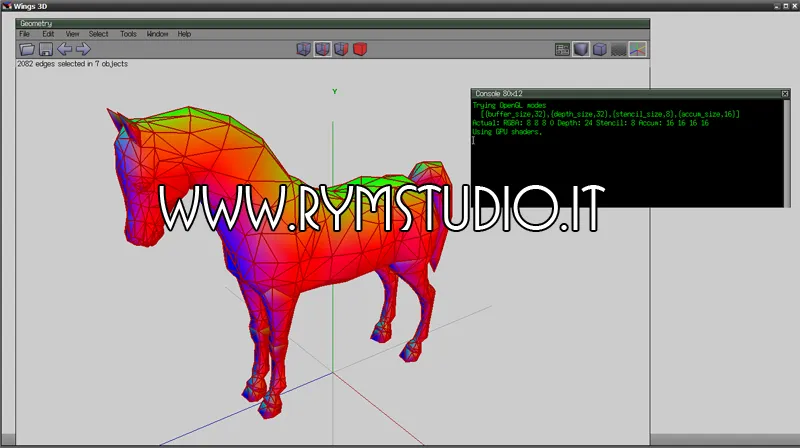
Task: Open the Tools menu
Action: coord(128,34)
